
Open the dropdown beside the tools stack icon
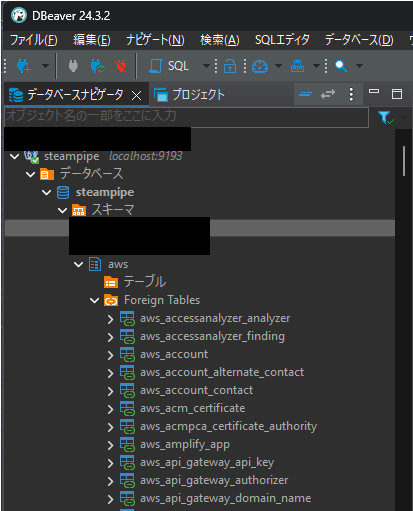316,66
